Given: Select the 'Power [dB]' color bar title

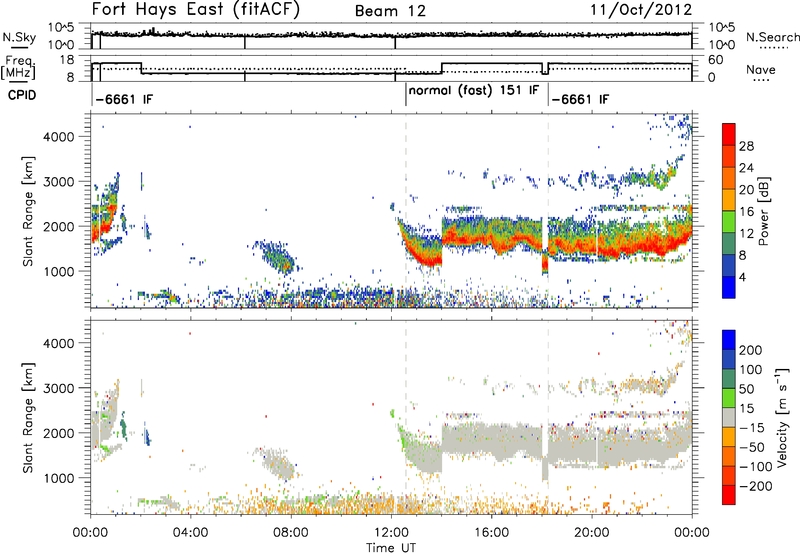Looking at the screenshot, I should tap(763, 211).
